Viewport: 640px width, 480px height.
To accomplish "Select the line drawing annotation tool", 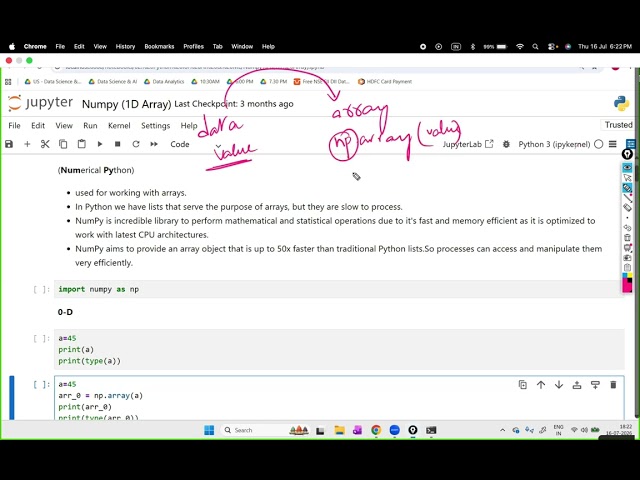I will tap(627, 198).
